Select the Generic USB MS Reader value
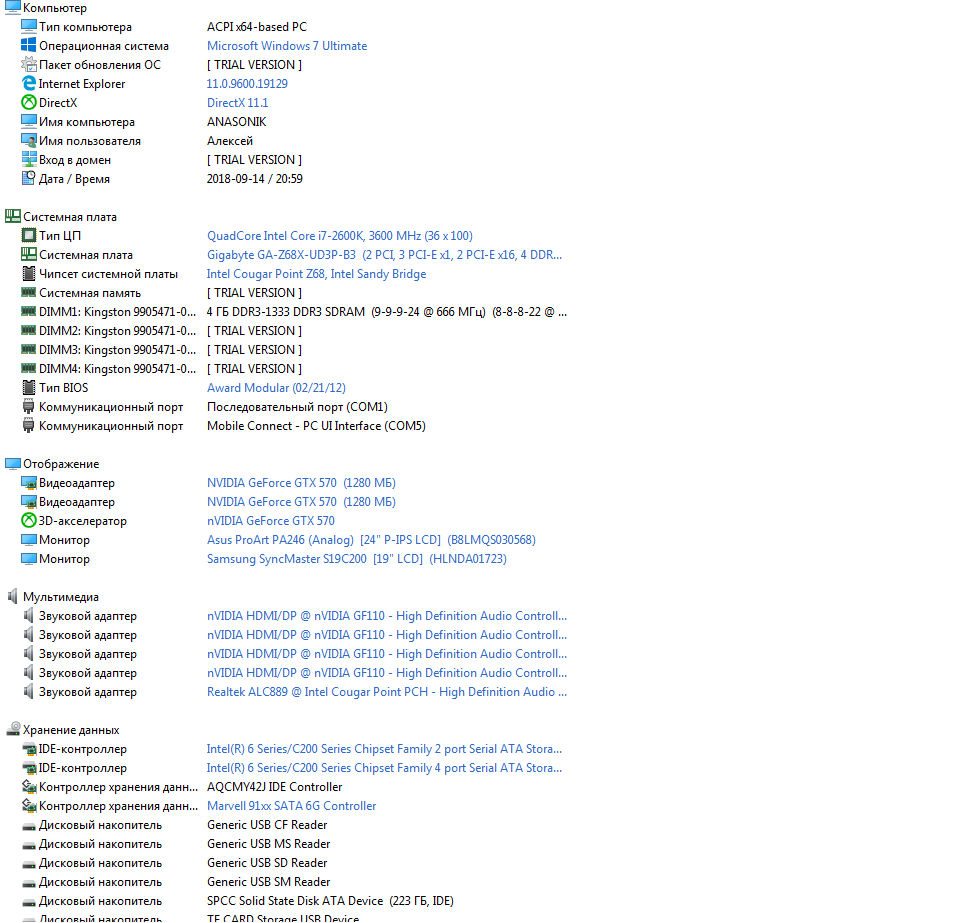Viewport: 972px width, 923px height. pos(268,844)
